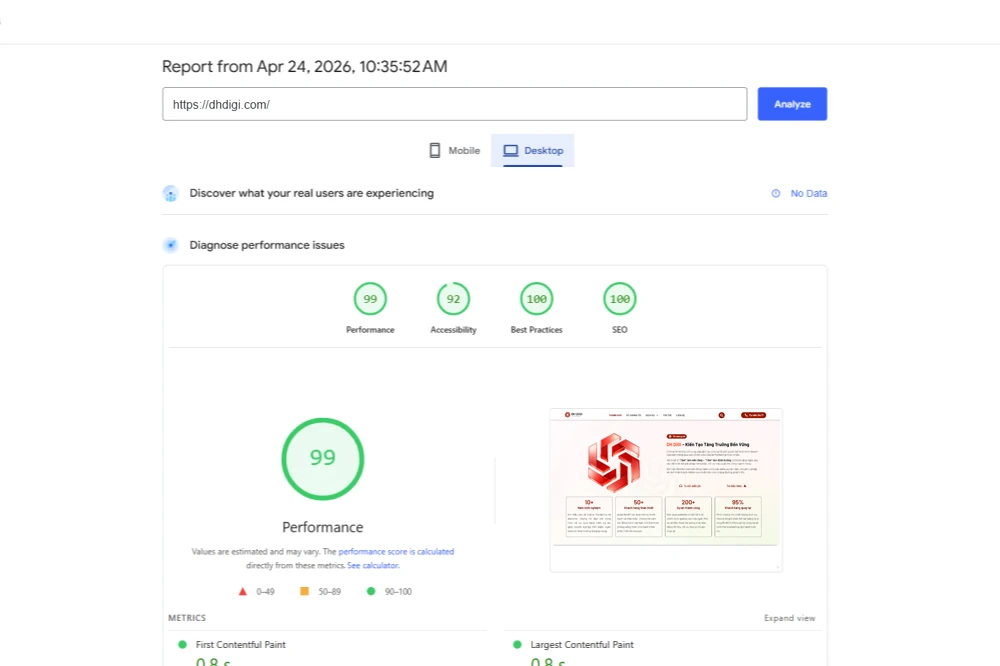Open the dhdigi.com page screenshot thumbnail

click(666, 490)
